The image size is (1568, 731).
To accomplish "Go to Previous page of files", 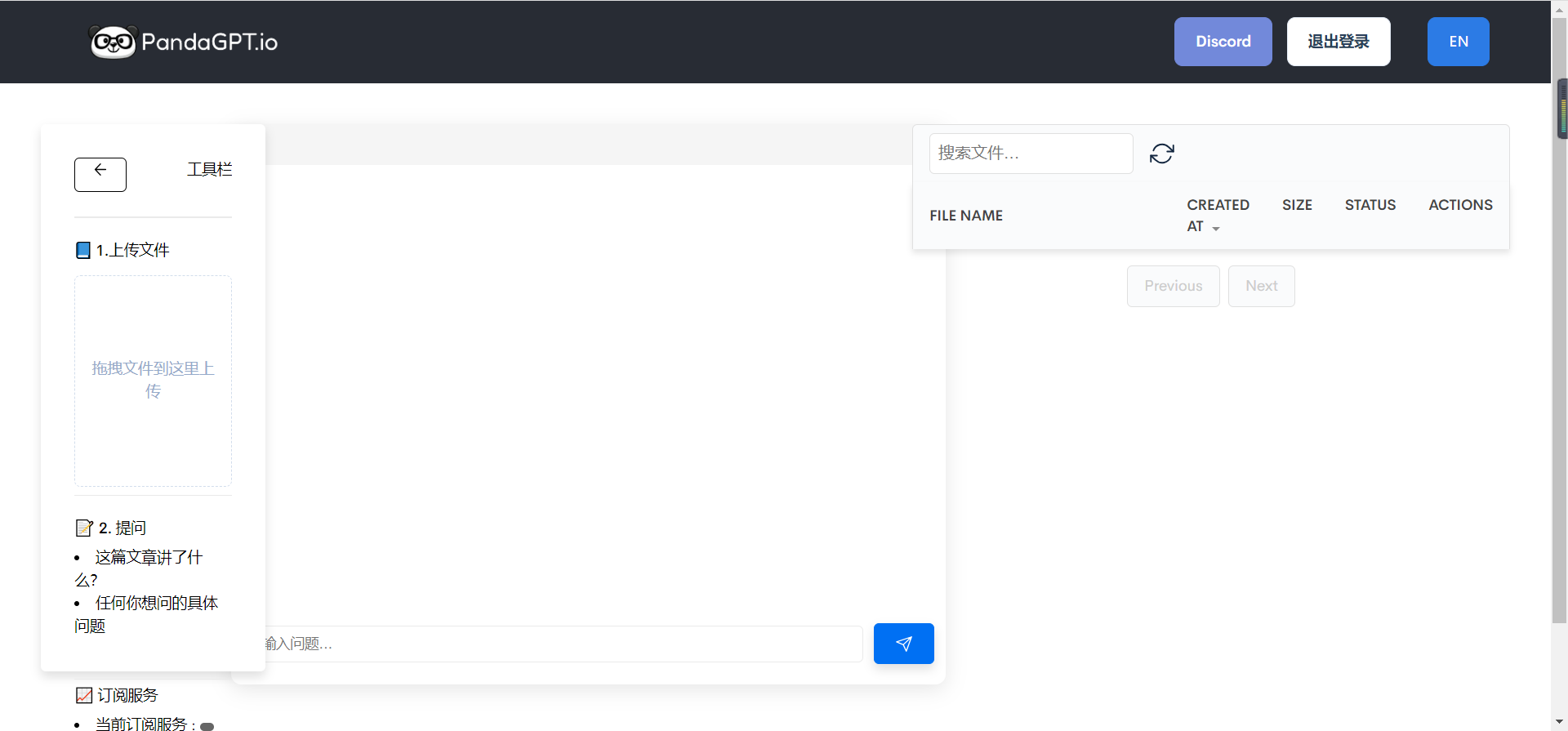I will pos(1173,286).
